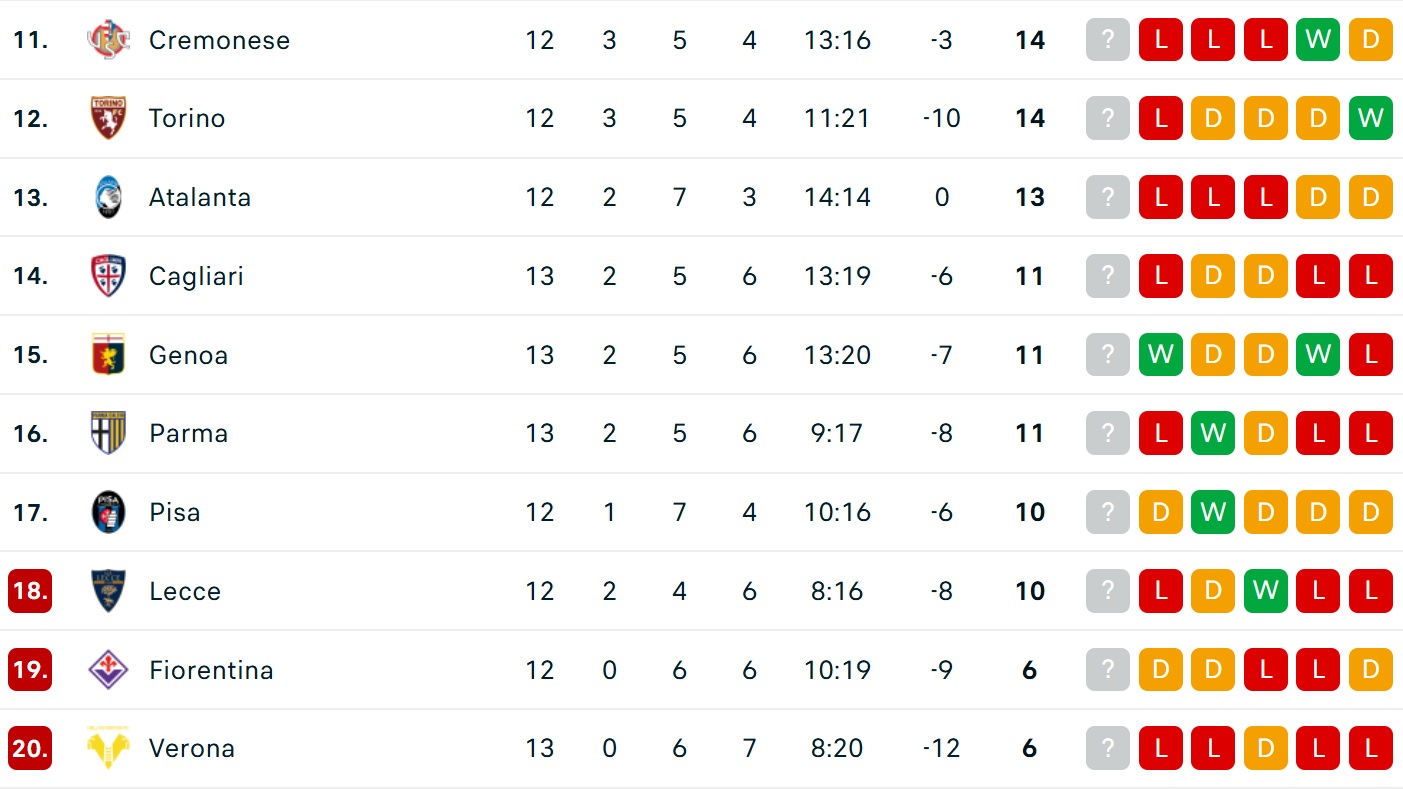
Task: Click the Cagliari club crest icon
Action: tap(108, 276)
